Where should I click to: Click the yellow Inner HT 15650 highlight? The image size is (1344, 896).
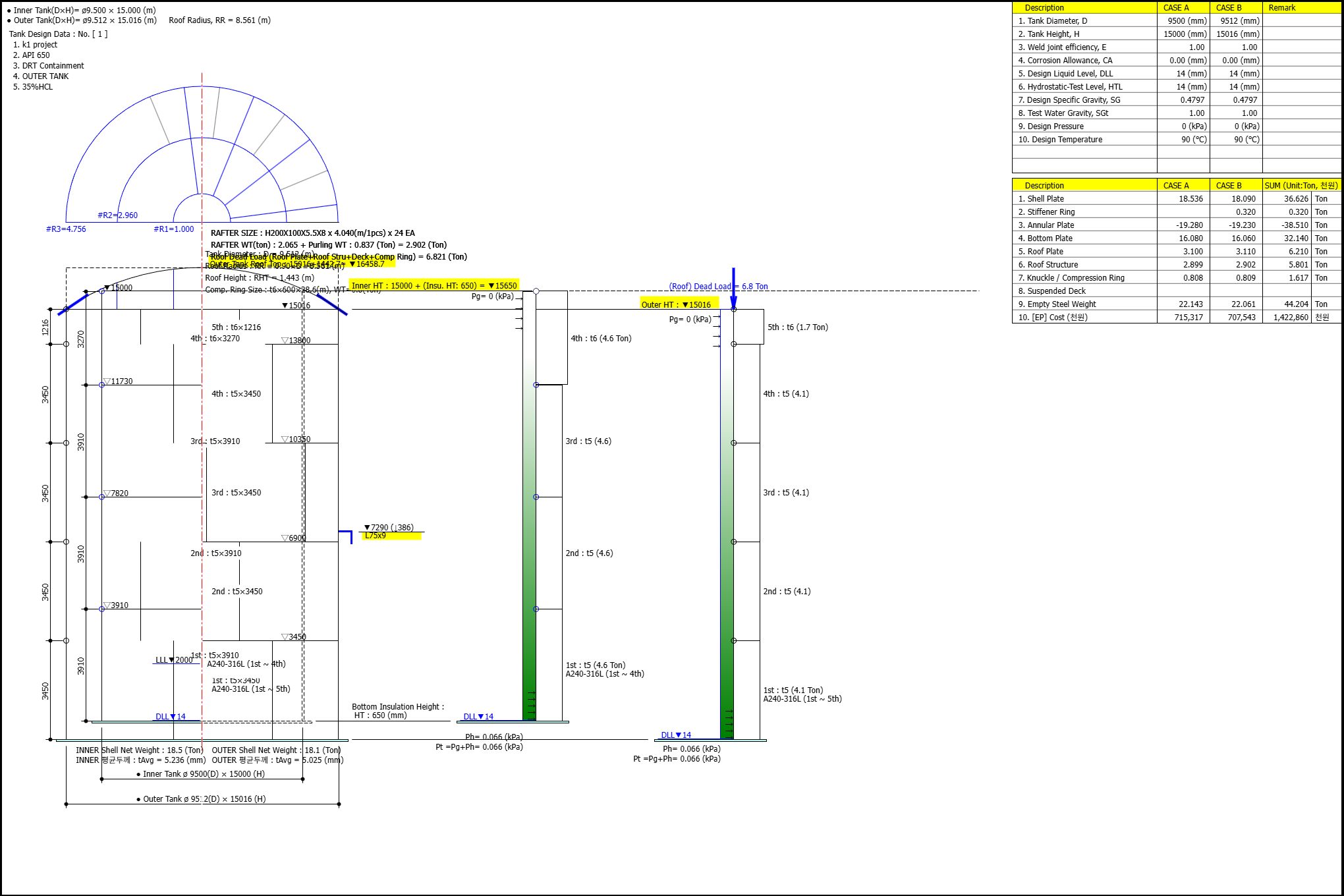[434, 285]
